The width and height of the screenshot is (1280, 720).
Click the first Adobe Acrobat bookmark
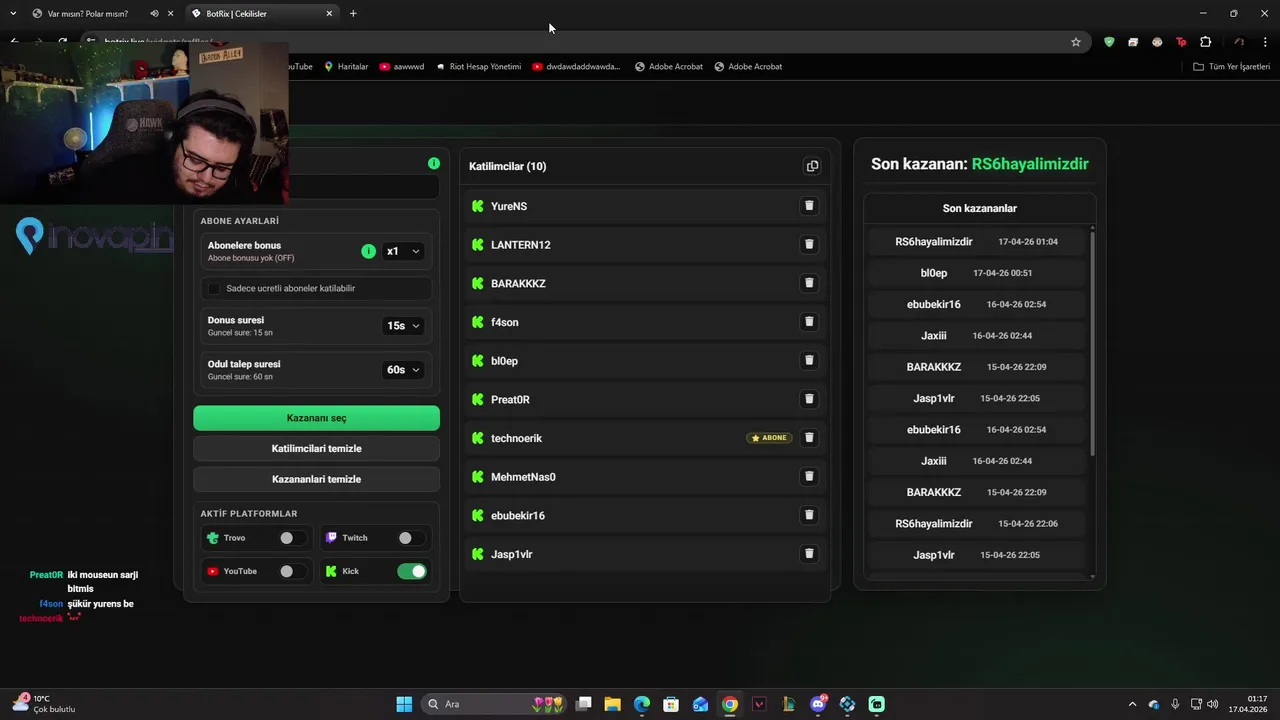click(x=668, y=66)
